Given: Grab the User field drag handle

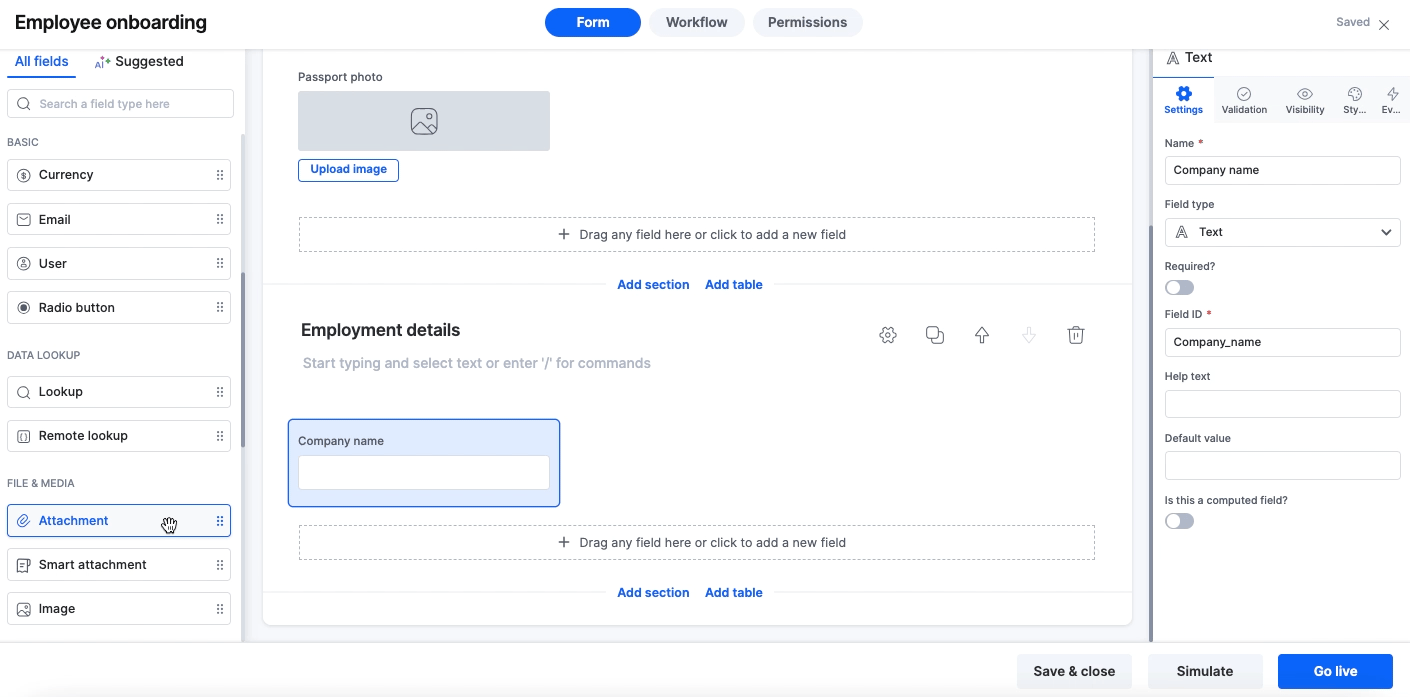Looking at the screenshot, I should pyautogui.click(x=220, y=264).
